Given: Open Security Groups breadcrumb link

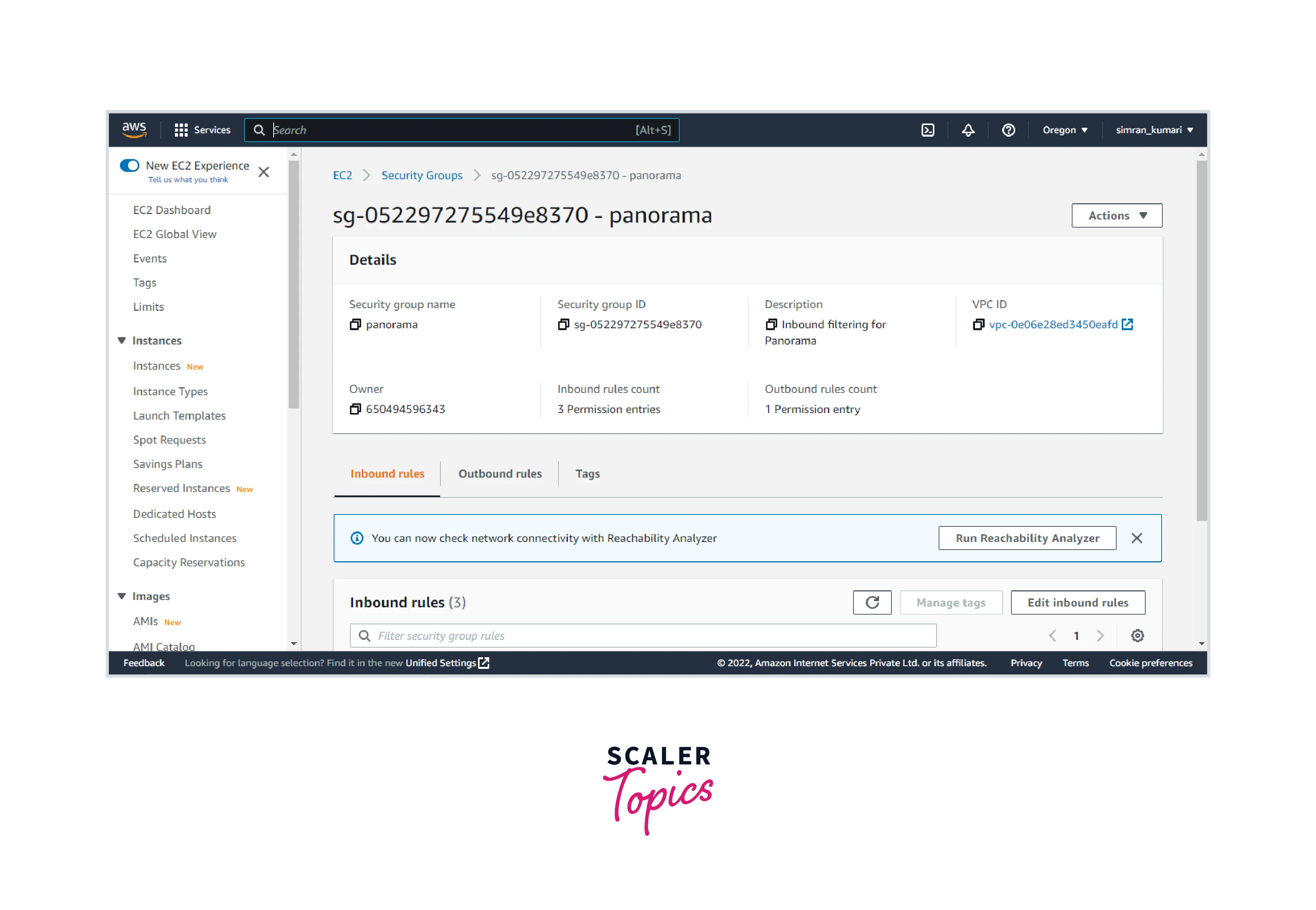Looking at the screenshot, I should click(422, 175).
